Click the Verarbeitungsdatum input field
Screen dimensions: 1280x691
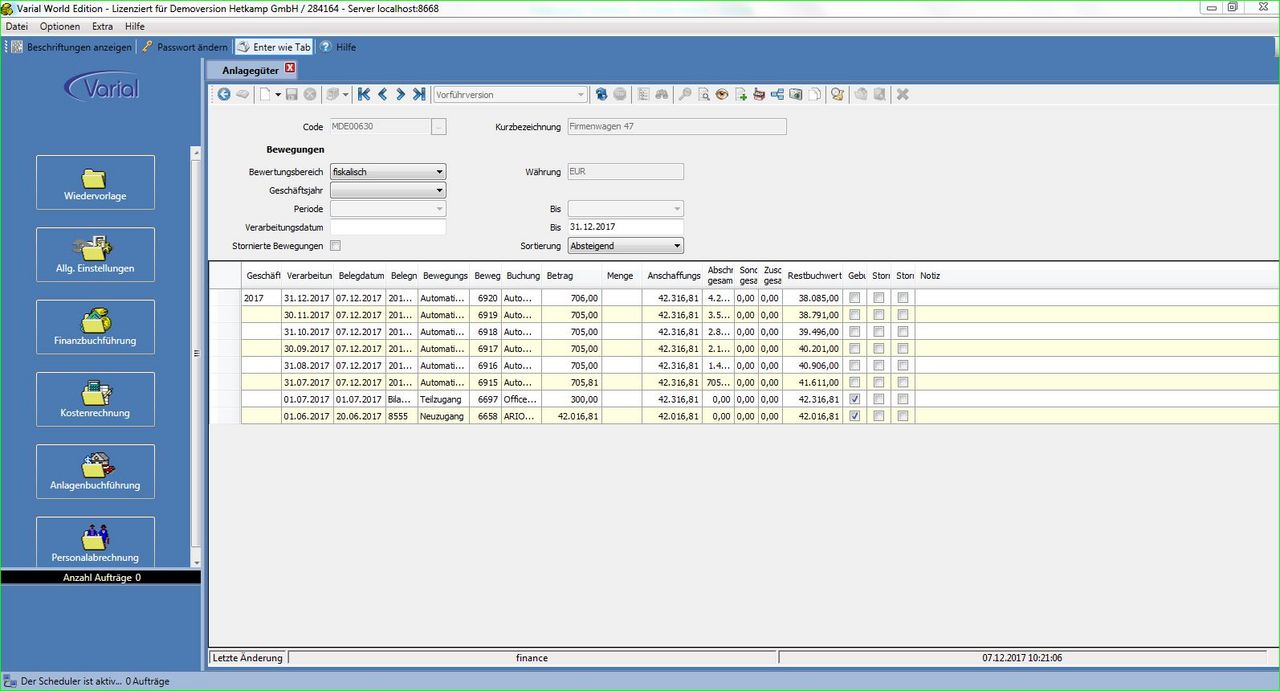point(388,227)
